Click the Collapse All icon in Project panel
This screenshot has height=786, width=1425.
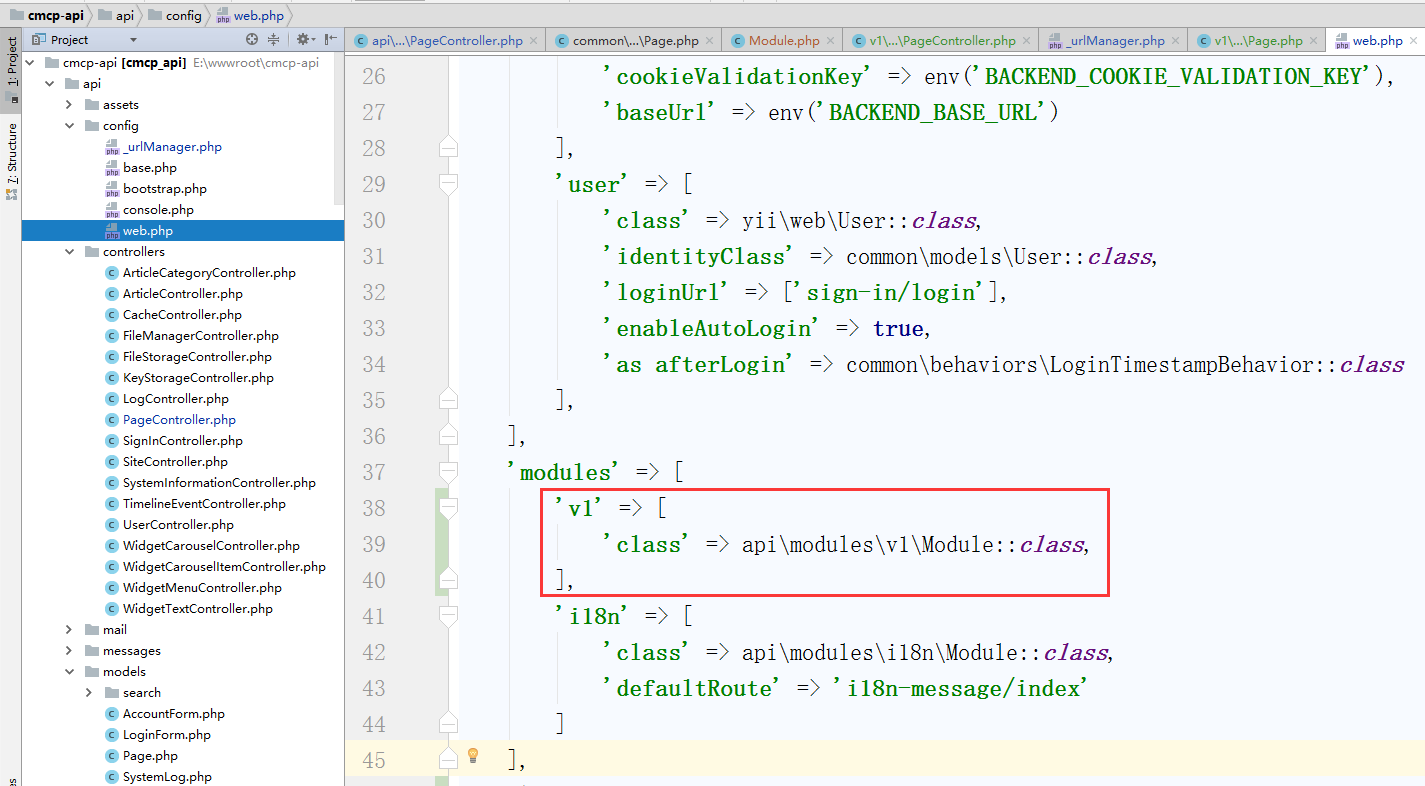click(274, 40)
